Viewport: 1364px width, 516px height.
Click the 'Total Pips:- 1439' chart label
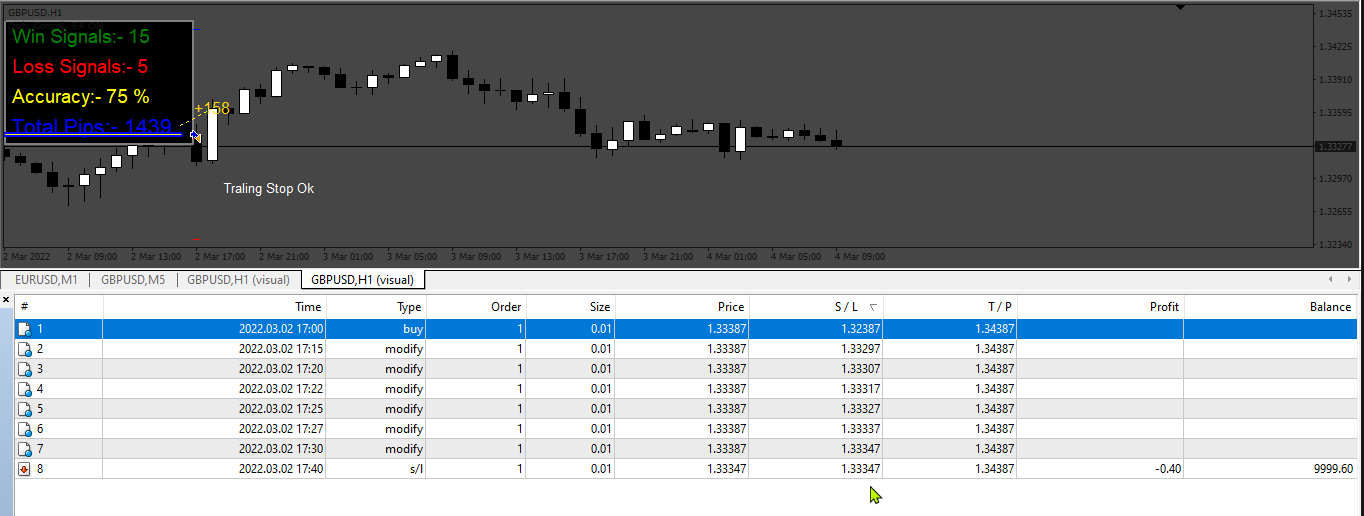tap(91, 127)
